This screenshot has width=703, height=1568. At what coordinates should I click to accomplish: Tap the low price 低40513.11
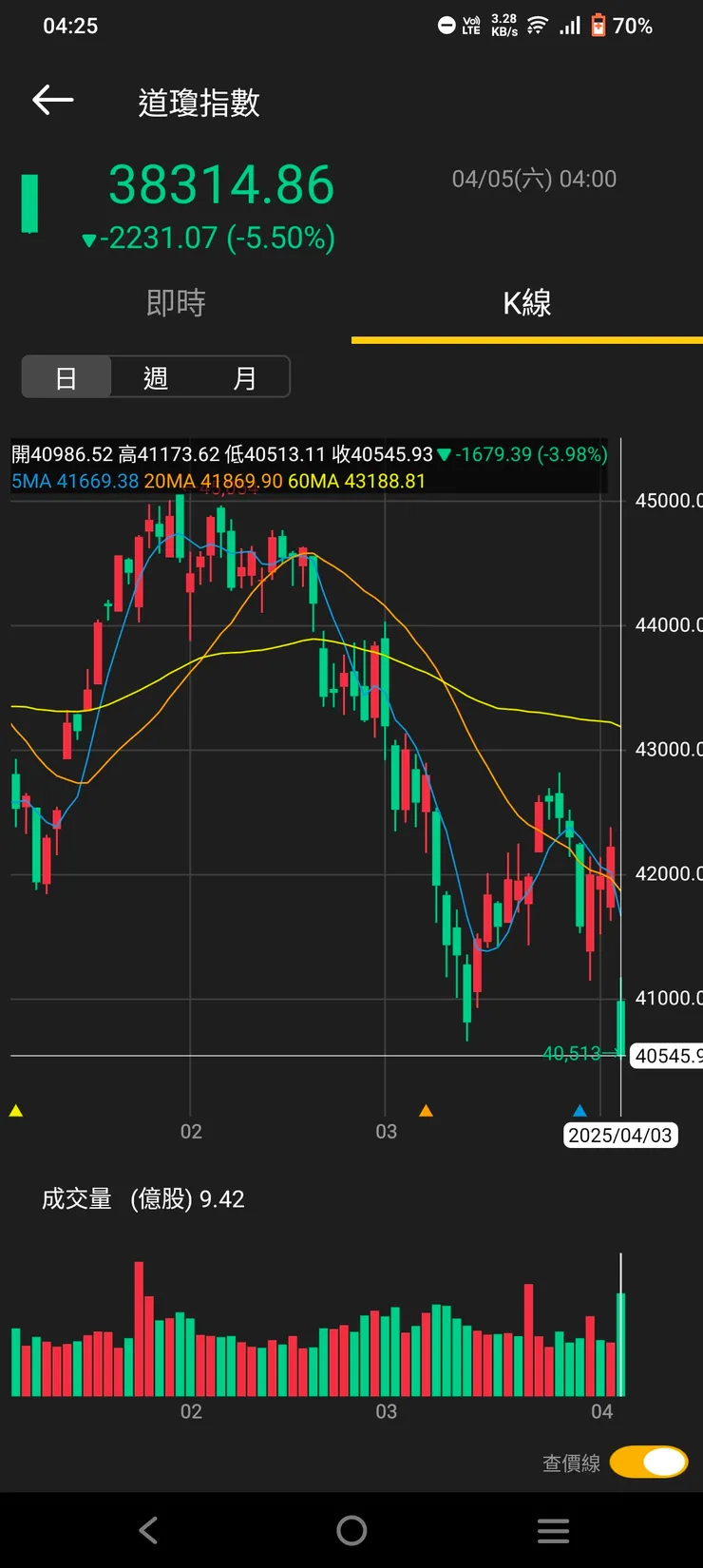275,454
